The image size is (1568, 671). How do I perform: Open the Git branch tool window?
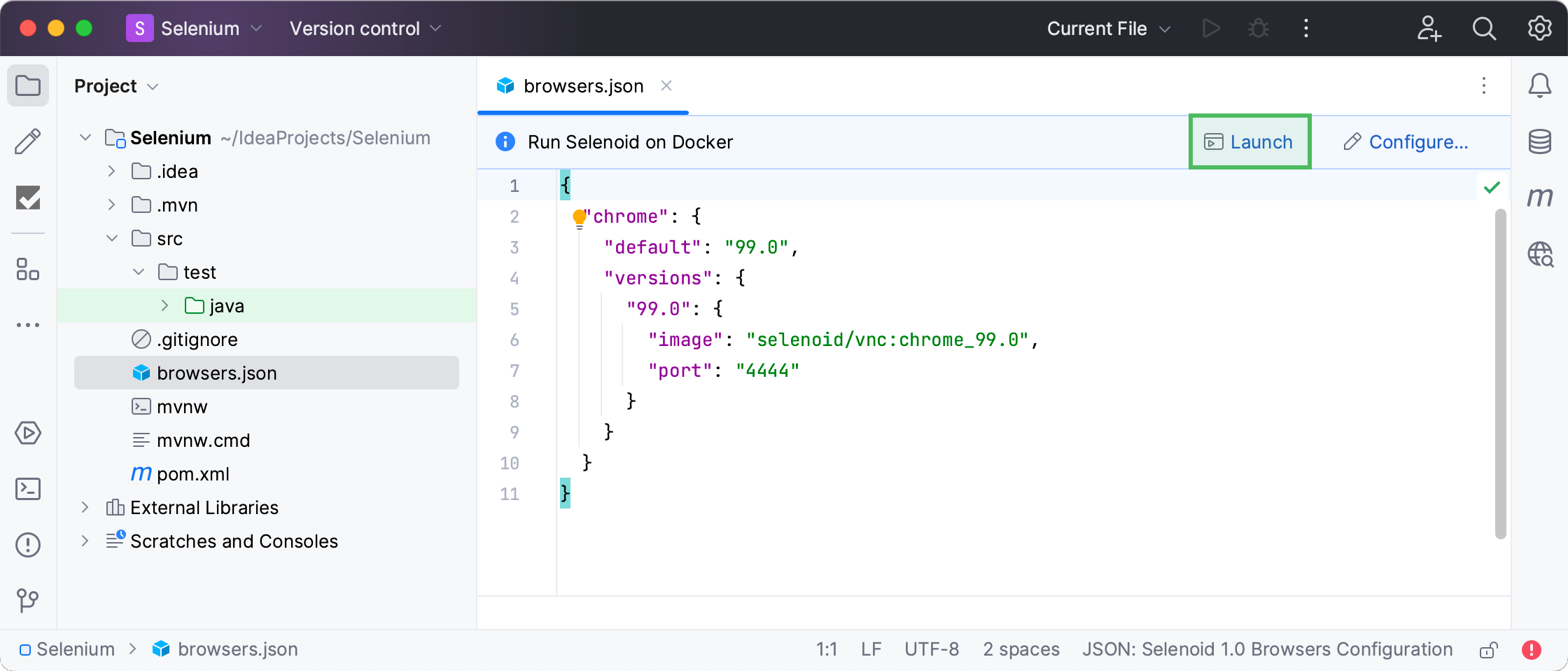(28, 600)
